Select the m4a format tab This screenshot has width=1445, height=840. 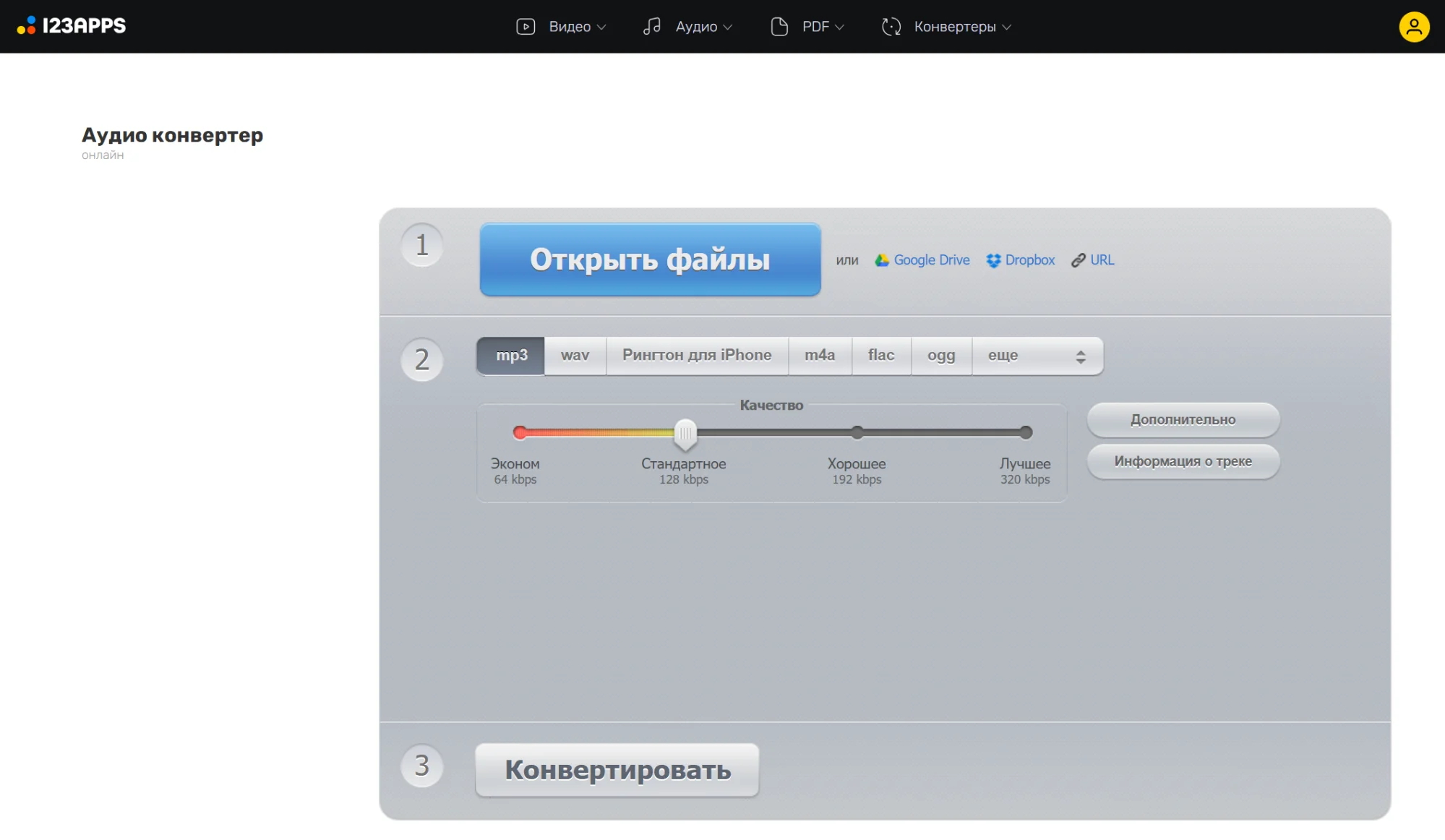click(x=820, y=356)
